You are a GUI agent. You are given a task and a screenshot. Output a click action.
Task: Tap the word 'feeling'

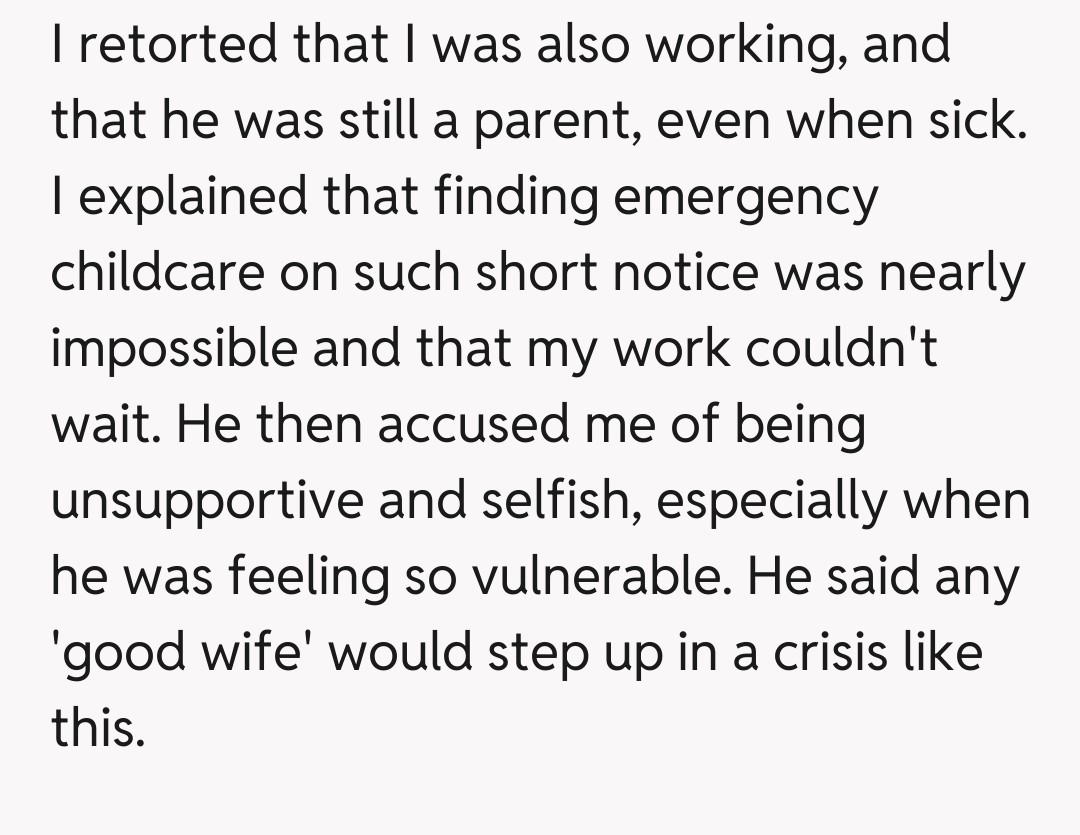pos(308,576)
